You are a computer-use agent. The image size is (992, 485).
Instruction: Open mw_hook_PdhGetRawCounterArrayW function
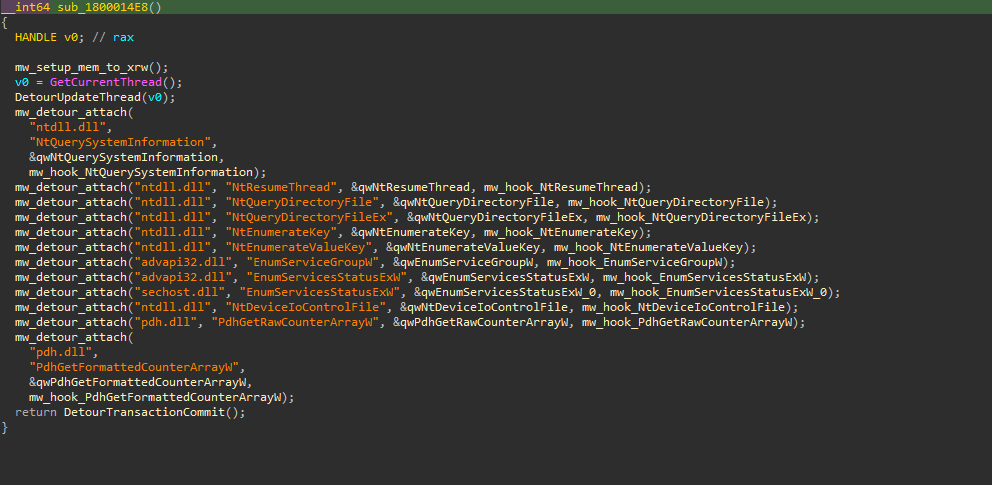point(688,322)
